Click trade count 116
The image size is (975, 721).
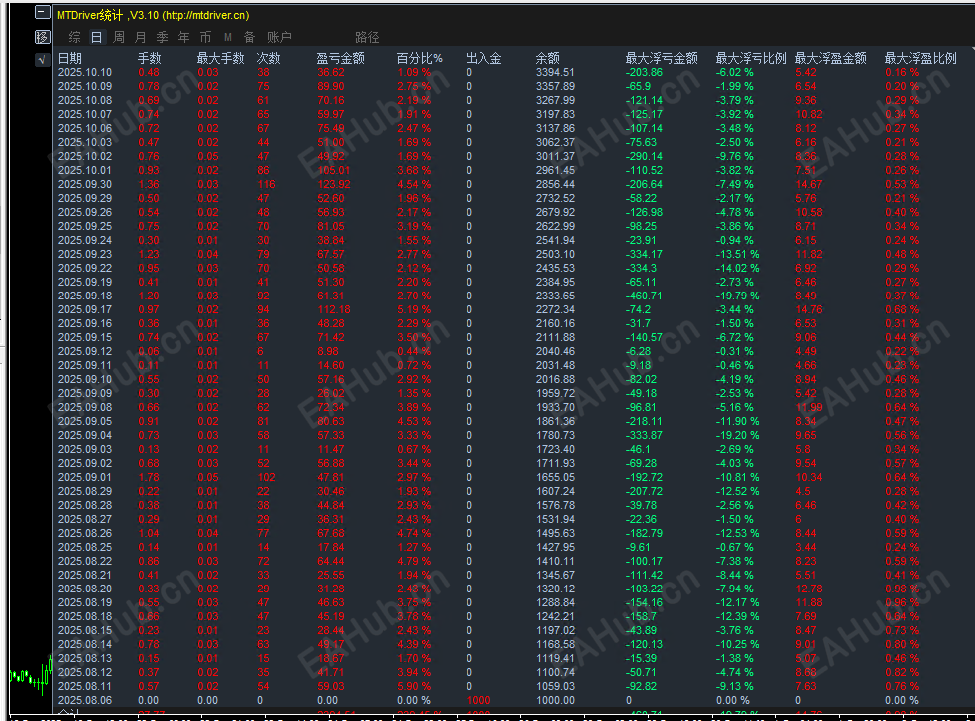pos(266,184)
